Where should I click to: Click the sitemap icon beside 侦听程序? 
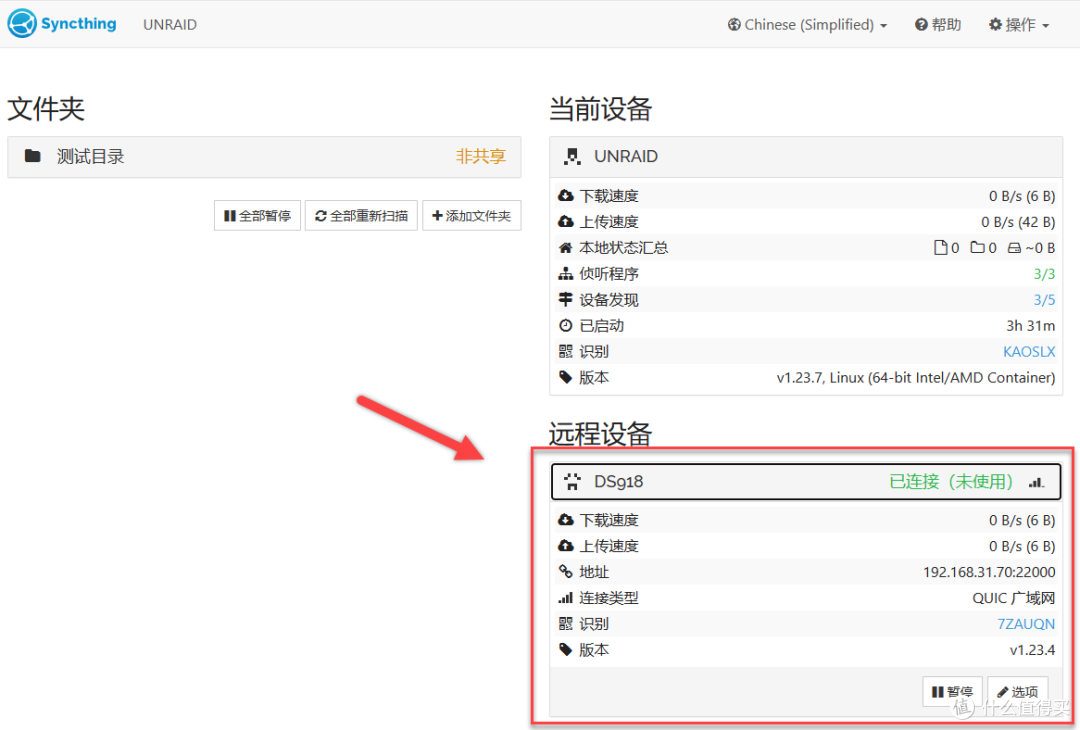[x=565, y=274]
